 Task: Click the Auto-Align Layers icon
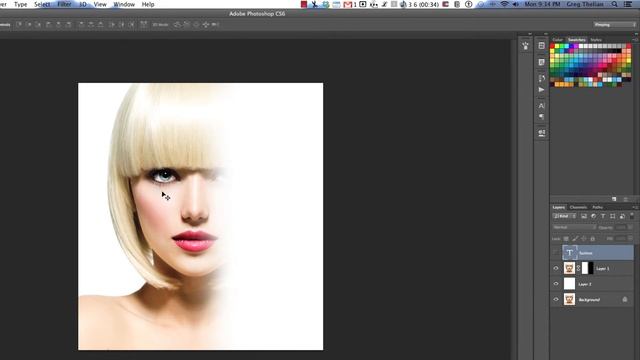click(144, 24)
